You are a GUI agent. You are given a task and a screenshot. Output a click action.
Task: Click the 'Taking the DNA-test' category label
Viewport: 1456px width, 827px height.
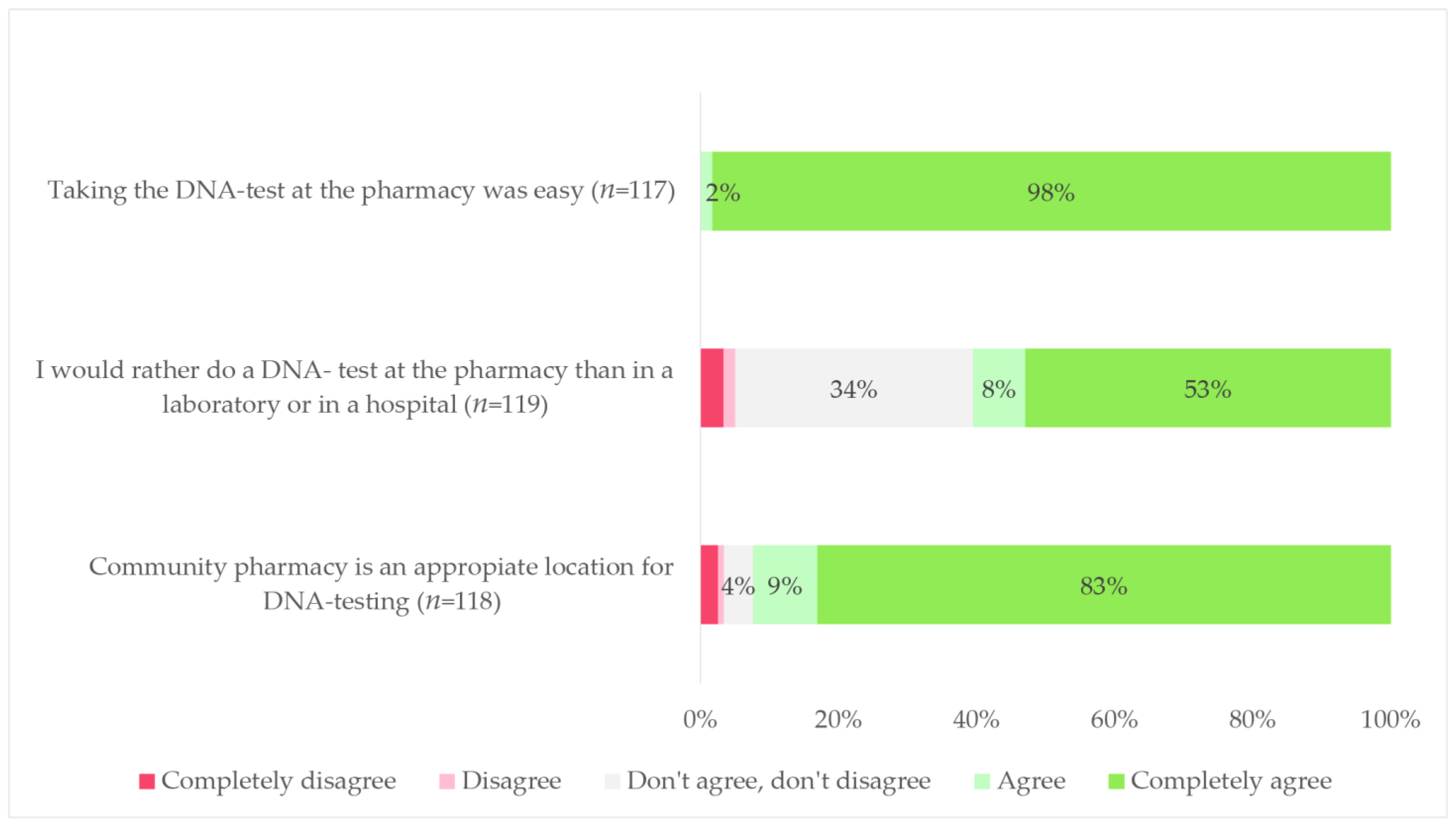361,190
